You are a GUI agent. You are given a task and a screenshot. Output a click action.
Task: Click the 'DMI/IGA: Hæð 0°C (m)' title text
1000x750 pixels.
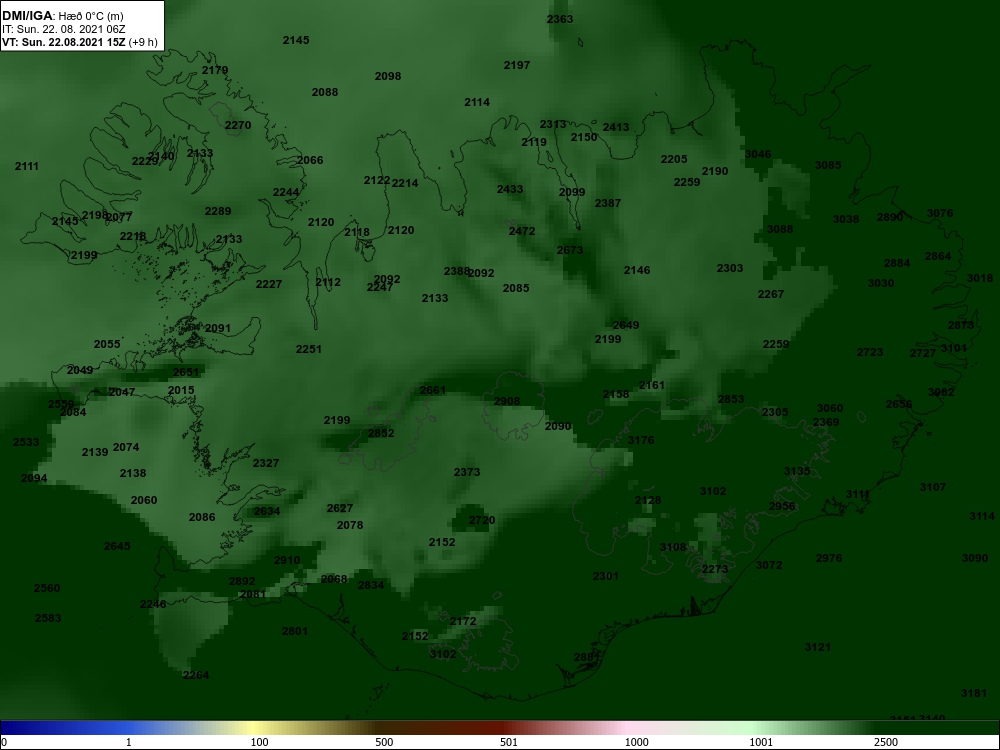click(x=62, y=17)
